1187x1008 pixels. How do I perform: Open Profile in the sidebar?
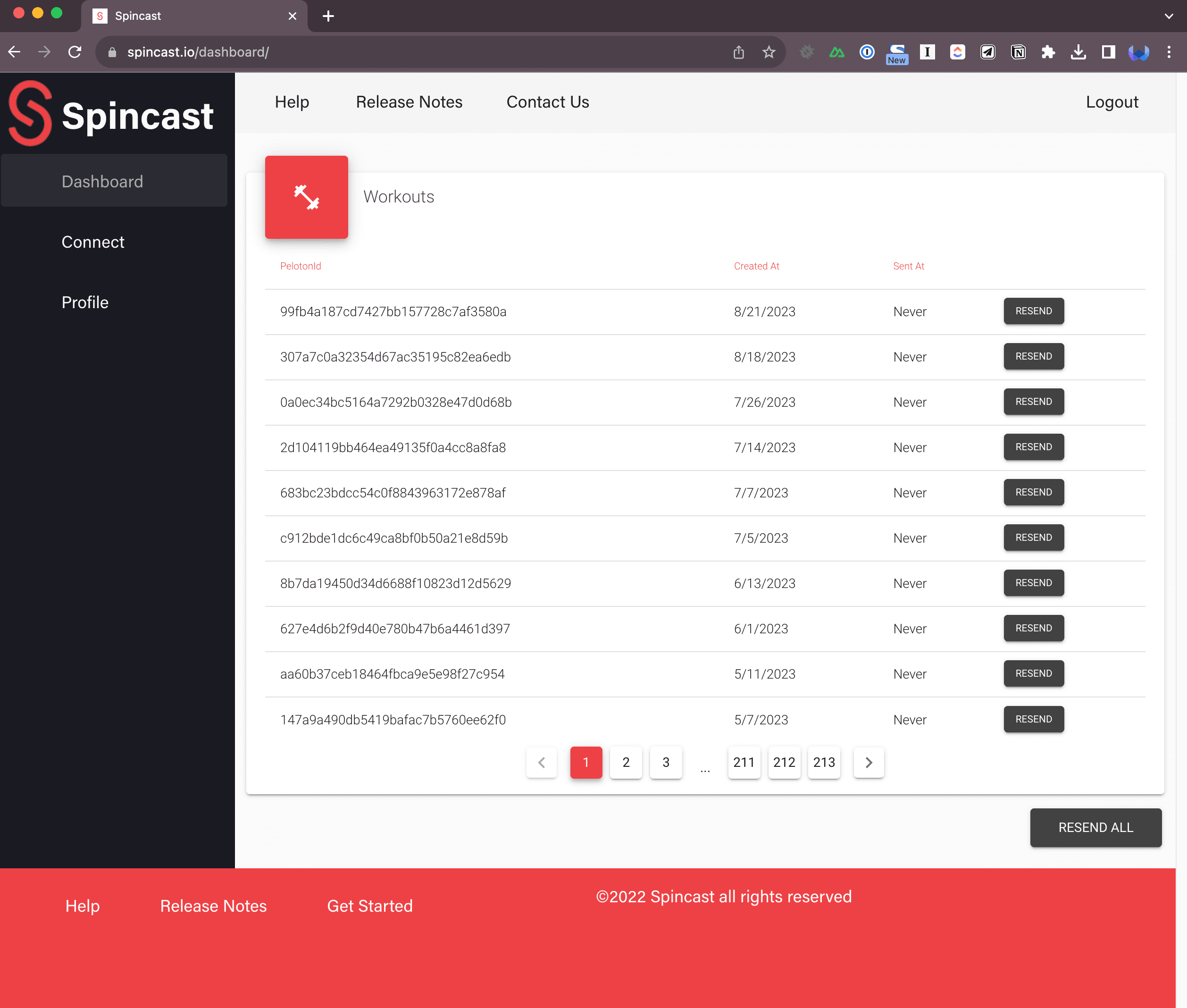point(84,302)
